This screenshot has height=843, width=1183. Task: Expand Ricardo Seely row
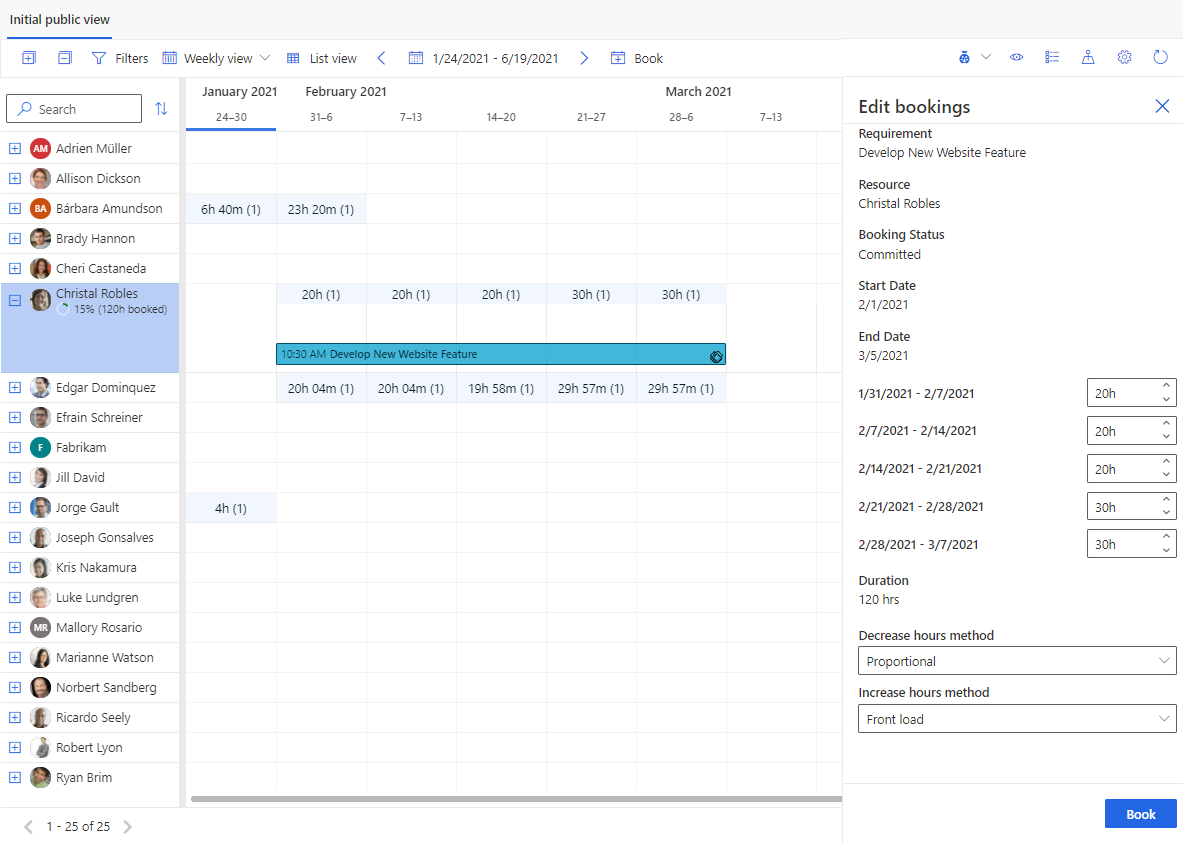(x=14, y=718)
